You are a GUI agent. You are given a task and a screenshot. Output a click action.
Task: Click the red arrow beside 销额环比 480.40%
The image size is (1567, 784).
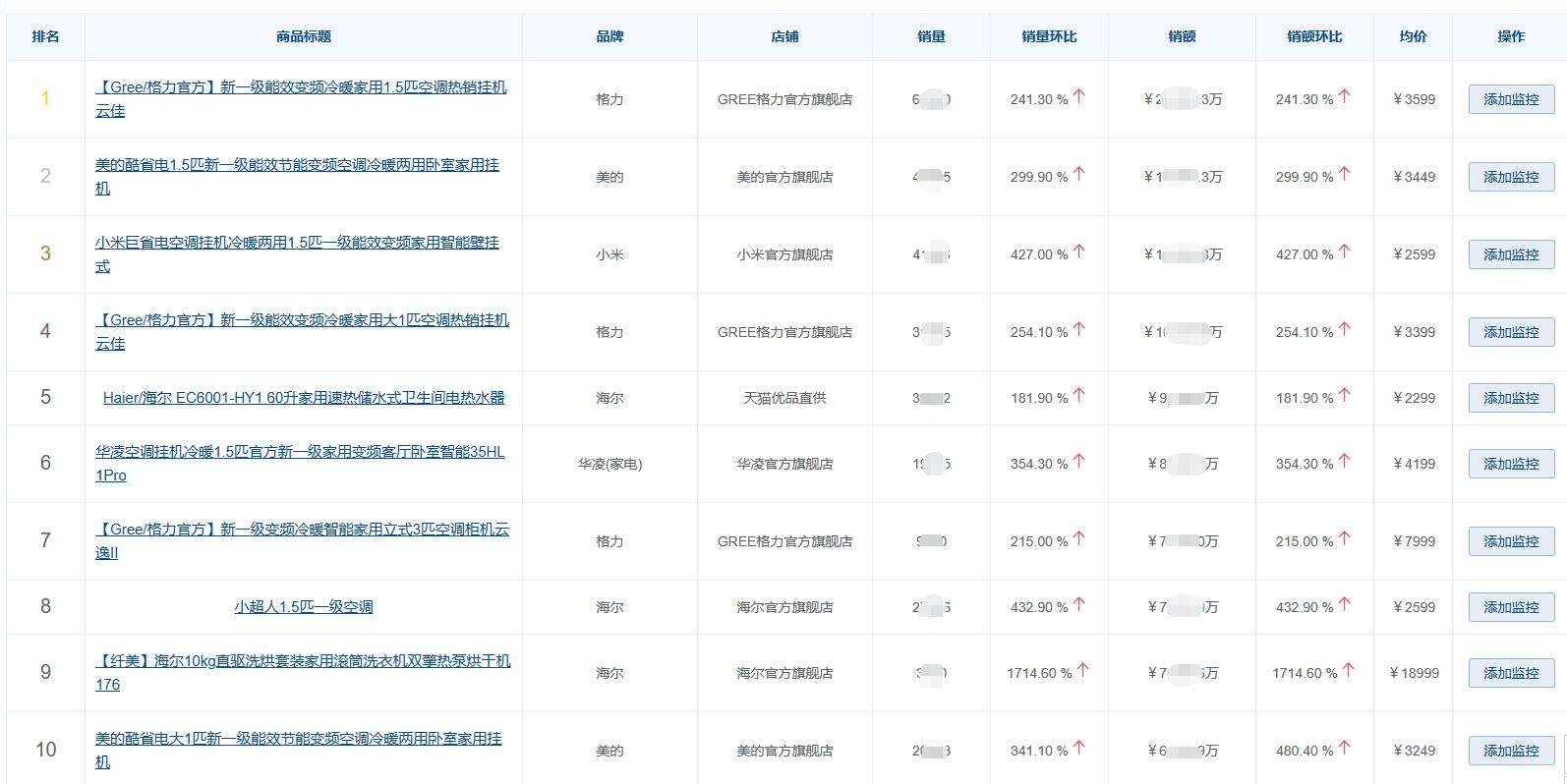pyautogui.click(x=1344, y=749)
